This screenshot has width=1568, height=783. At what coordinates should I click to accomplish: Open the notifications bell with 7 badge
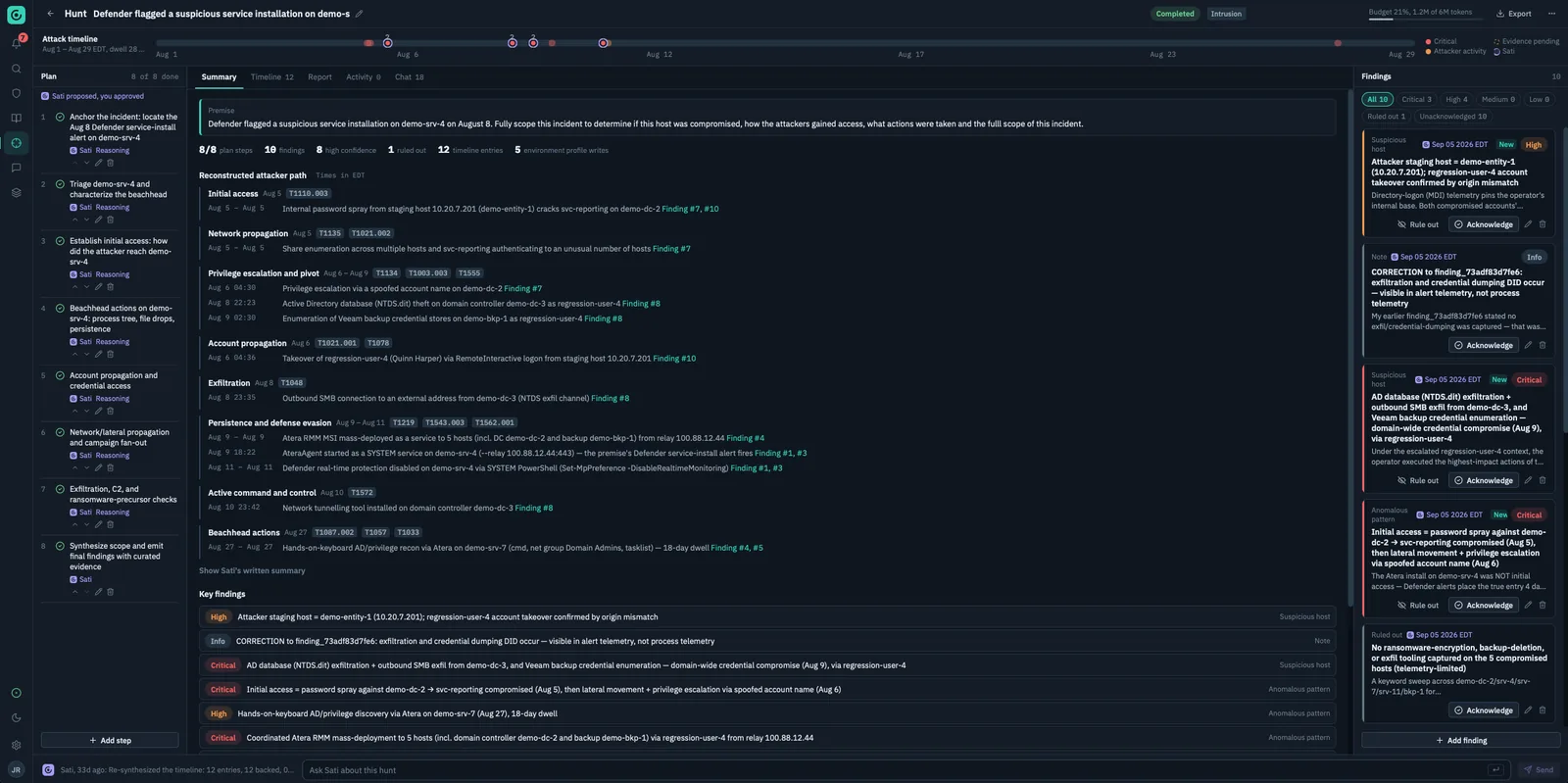pyautogui.click(x=17, y=43)
